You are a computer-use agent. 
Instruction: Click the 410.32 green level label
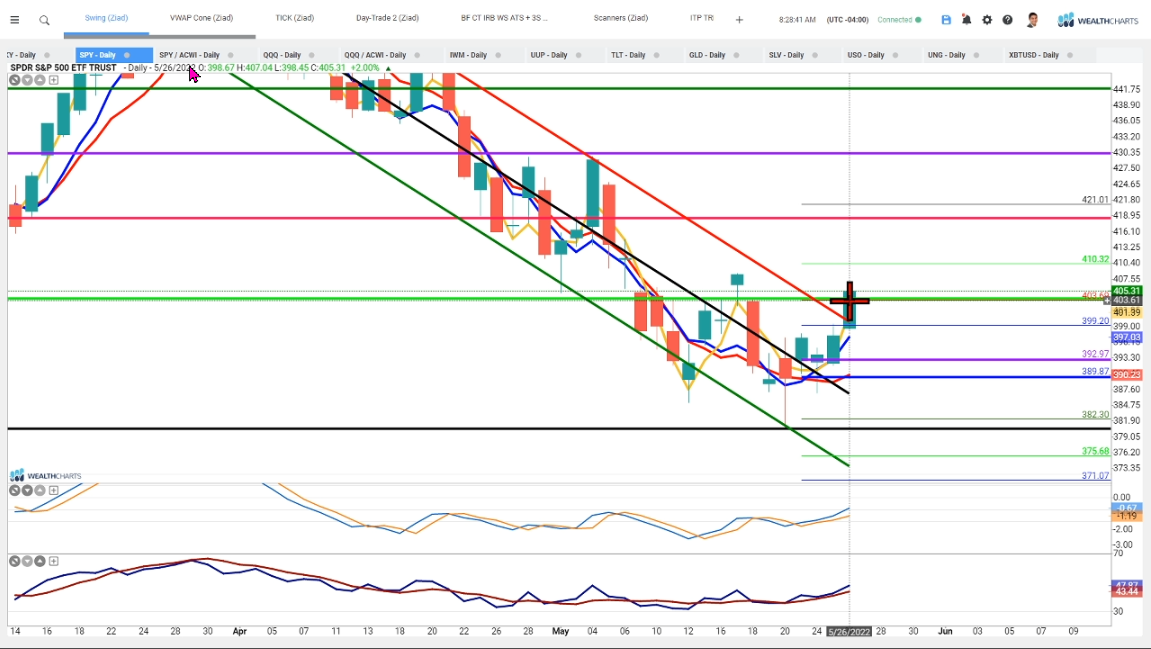tap(1095, 259)
